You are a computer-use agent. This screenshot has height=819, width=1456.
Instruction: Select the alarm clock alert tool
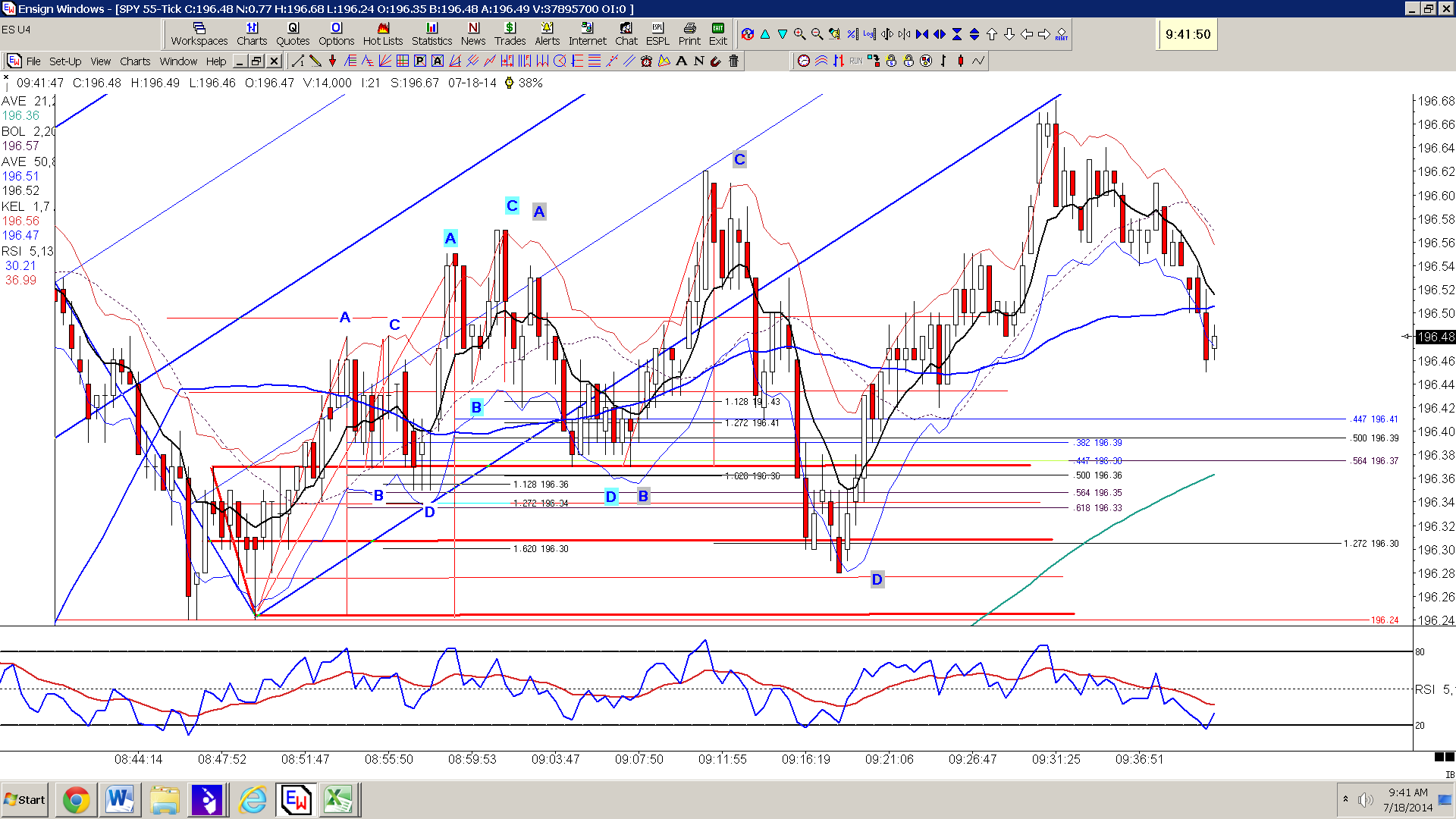click(x=646, y=61)
